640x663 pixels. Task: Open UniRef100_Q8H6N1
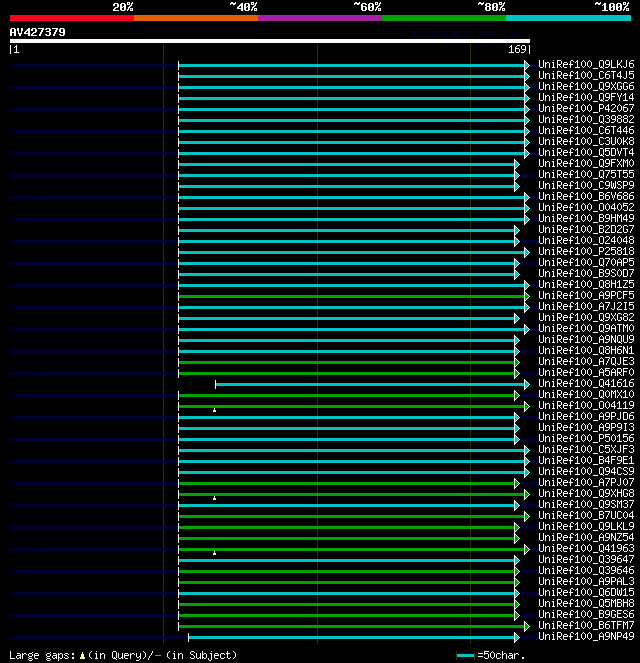point(586,350)
